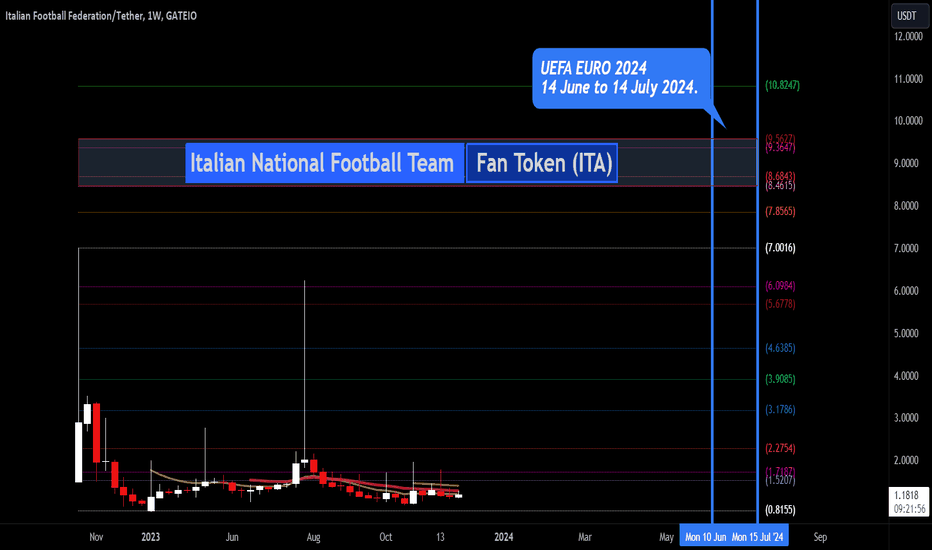Click 4.0000 on the price axis
The height and width of the screenshot is (550, 932).
click(908, 376)
